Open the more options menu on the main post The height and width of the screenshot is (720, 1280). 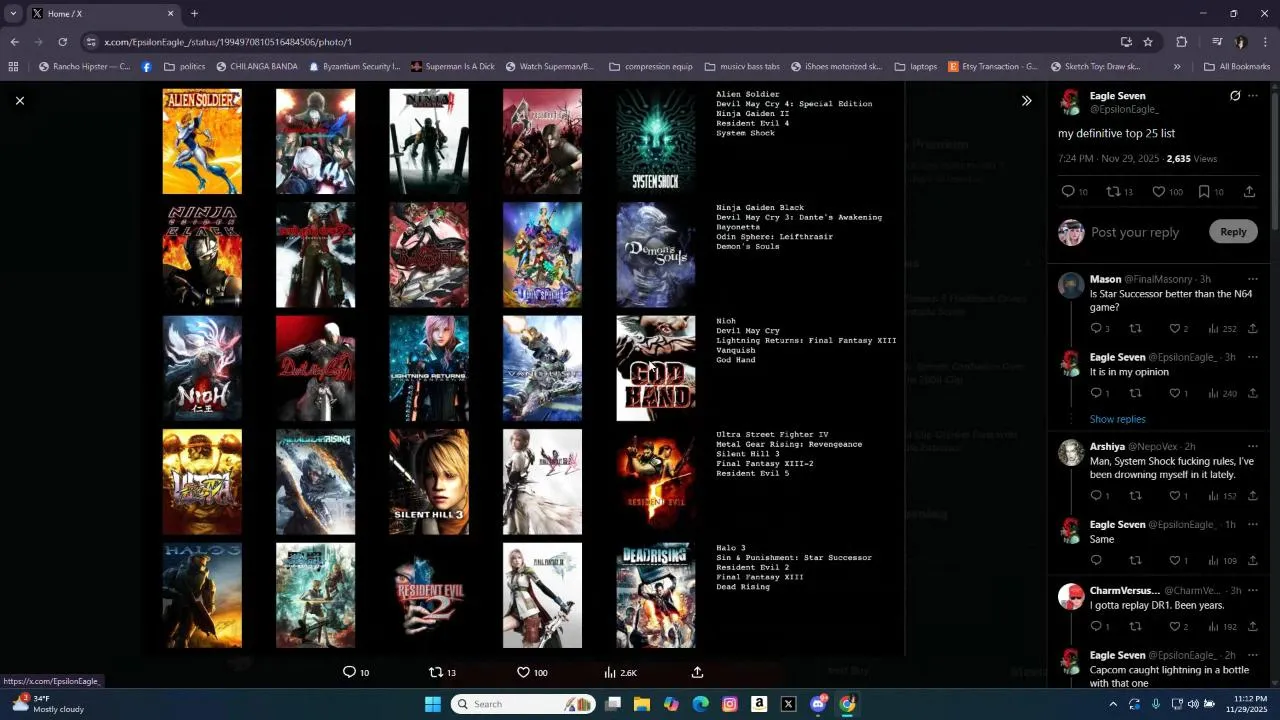pos(1253,96)
